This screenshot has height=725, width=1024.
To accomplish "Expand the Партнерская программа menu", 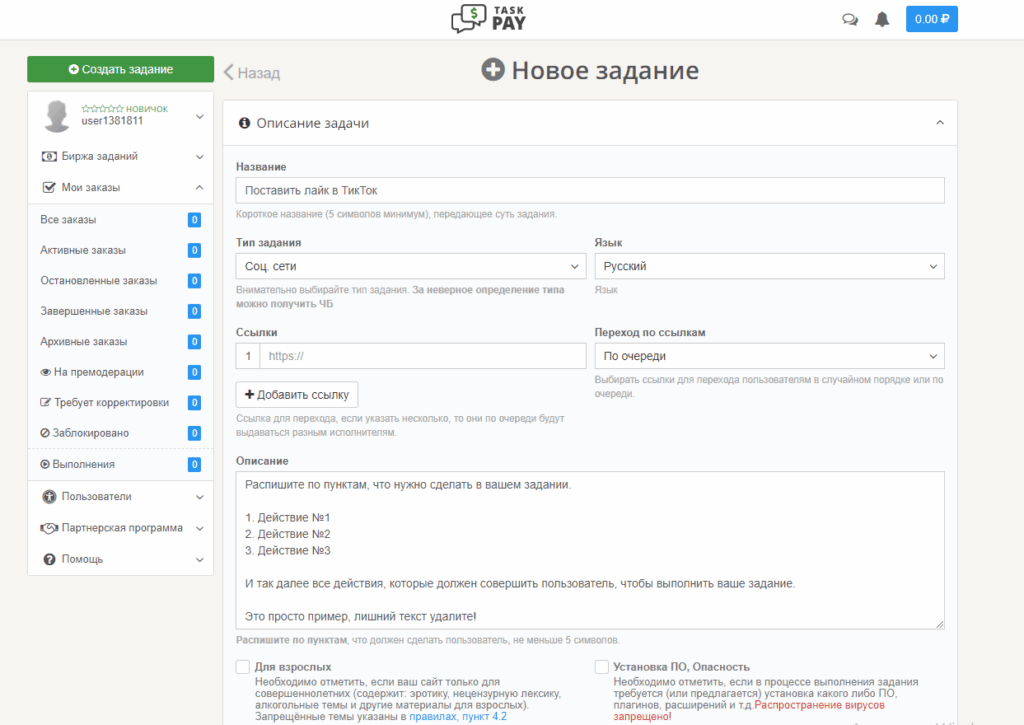I will coord(200,528).
